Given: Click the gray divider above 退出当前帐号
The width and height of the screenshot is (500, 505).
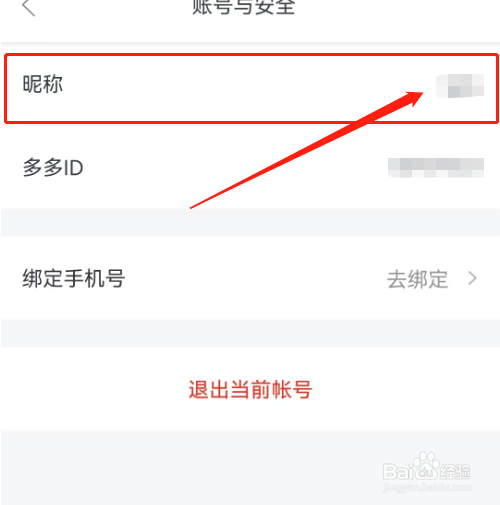Looking at the screenshot, I should (250, 333).
